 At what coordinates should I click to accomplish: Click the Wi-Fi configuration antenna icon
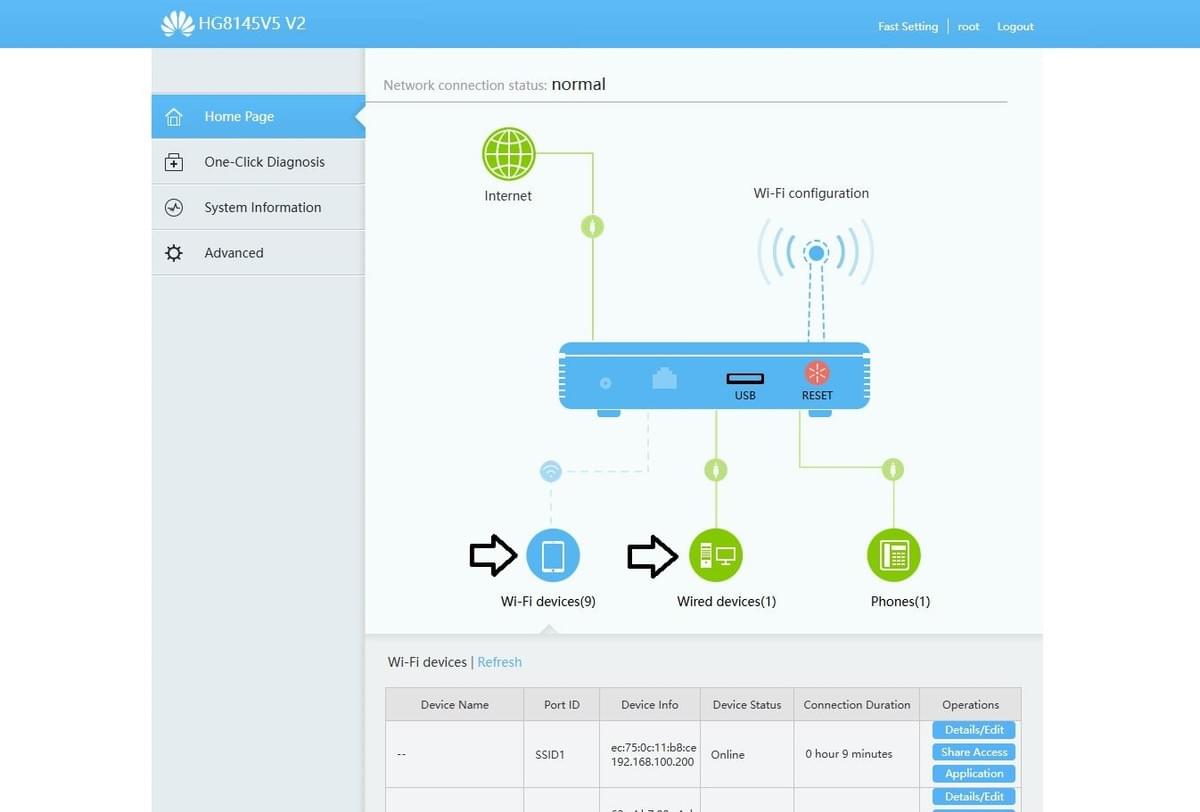coord(816,254)
